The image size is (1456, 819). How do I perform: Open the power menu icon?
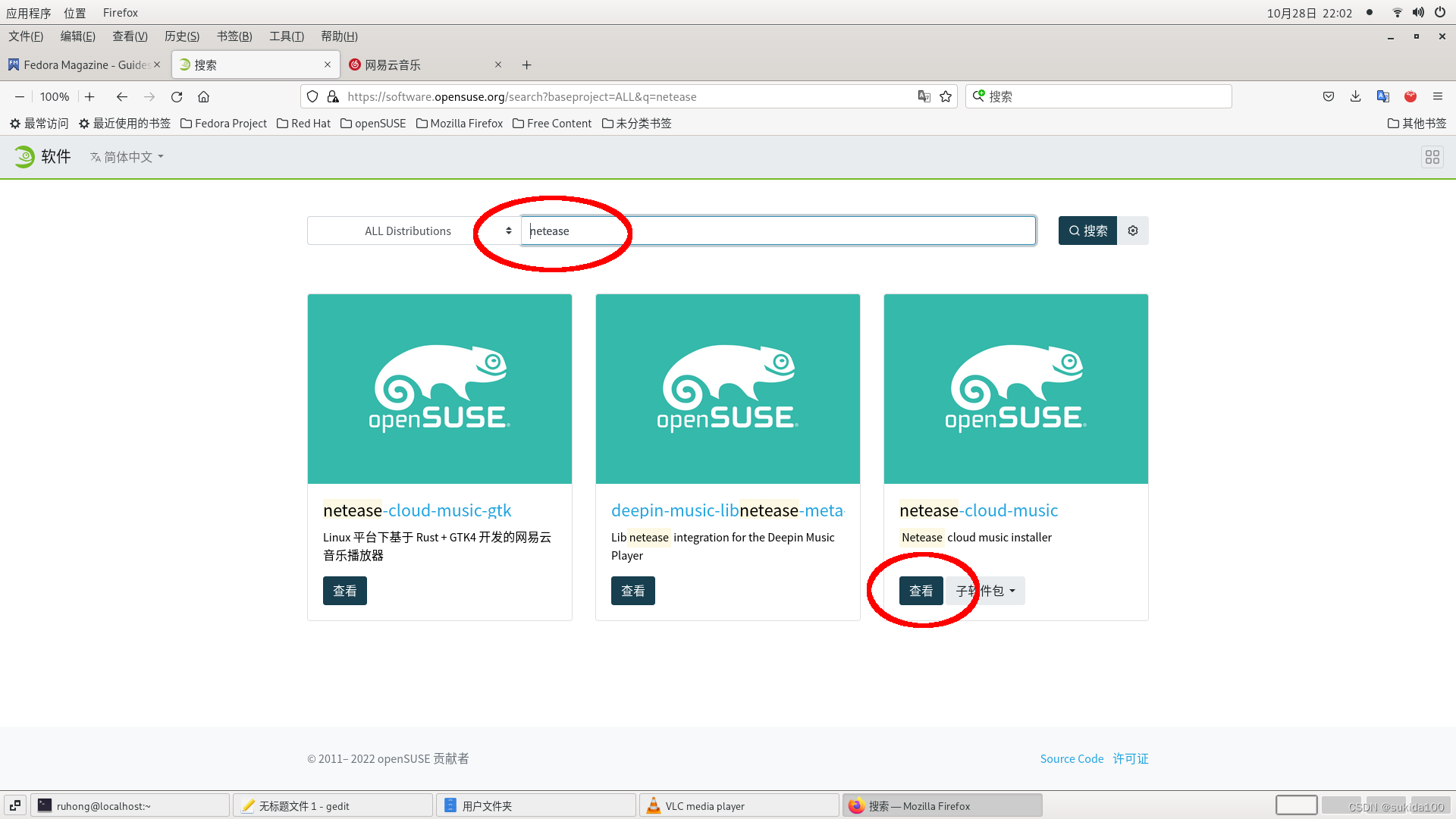(x=1439, y=12)
